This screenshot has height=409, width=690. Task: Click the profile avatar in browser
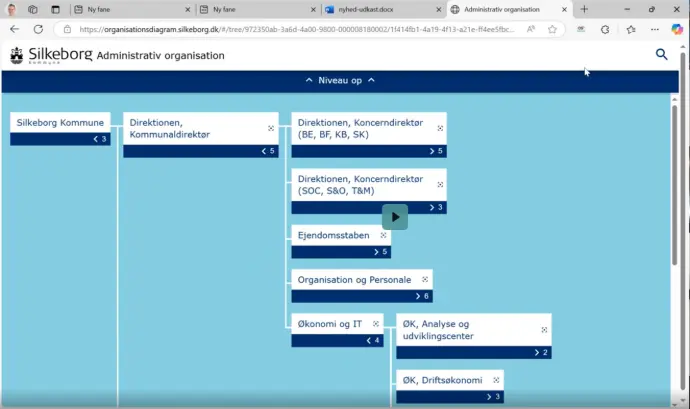coord(11,9)
